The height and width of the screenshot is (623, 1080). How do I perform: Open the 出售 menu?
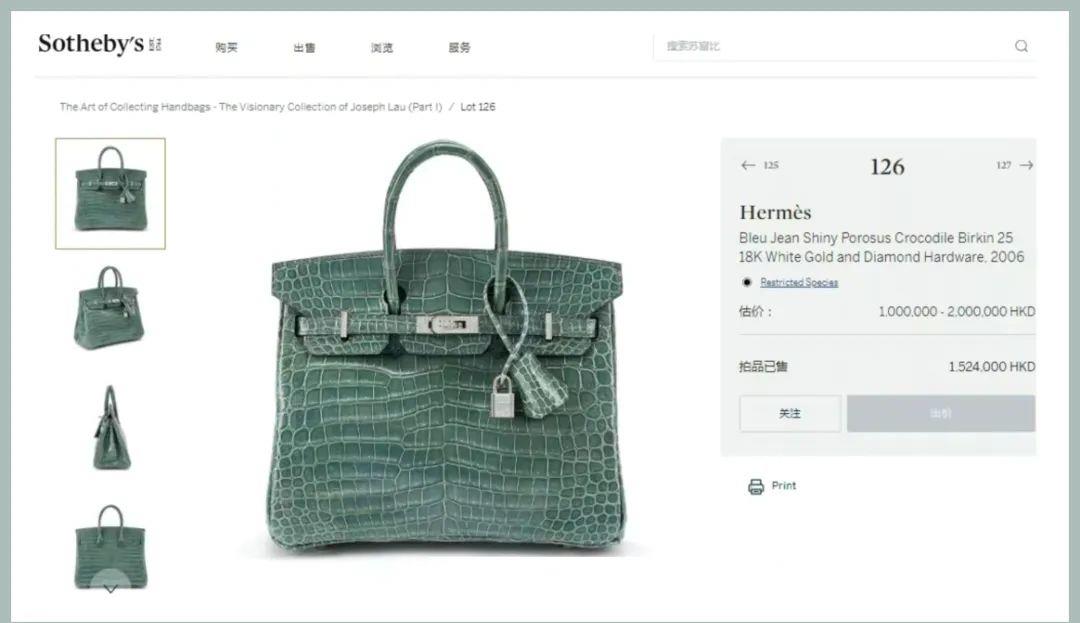(x=304, y=47)
